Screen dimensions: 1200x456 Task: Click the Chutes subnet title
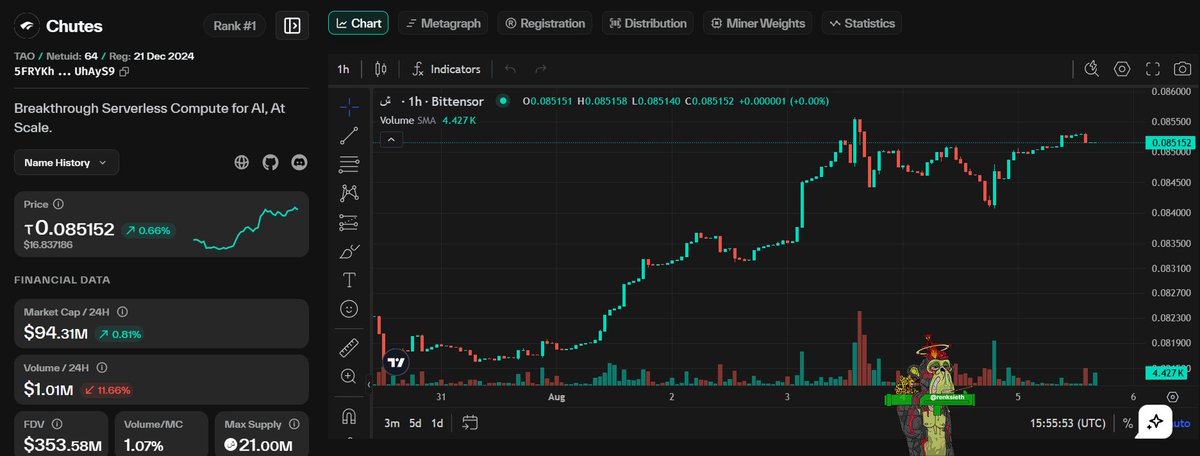pos(74,26)
